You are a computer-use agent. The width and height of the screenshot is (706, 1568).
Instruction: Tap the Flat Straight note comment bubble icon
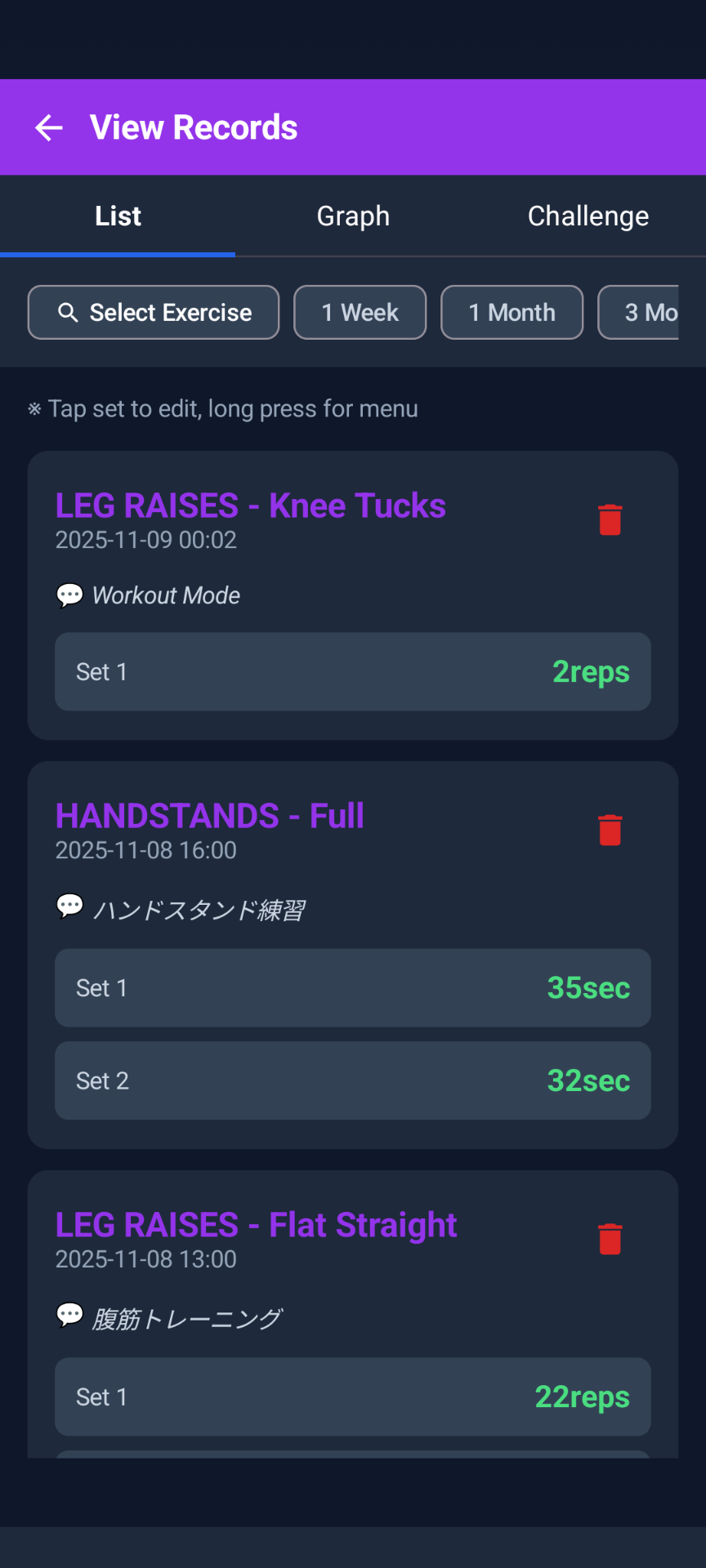pyautogui.click(x=69, y=1316)
